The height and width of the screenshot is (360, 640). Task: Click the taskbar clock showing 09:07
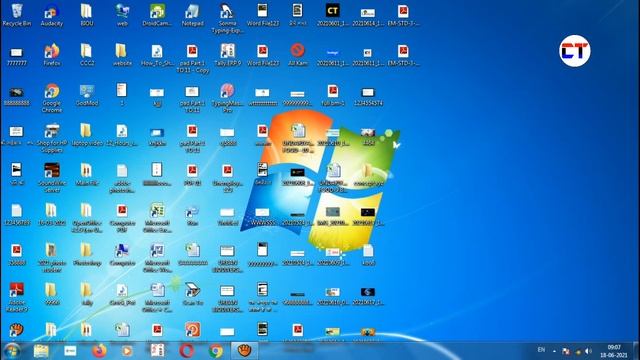[614, 351]
